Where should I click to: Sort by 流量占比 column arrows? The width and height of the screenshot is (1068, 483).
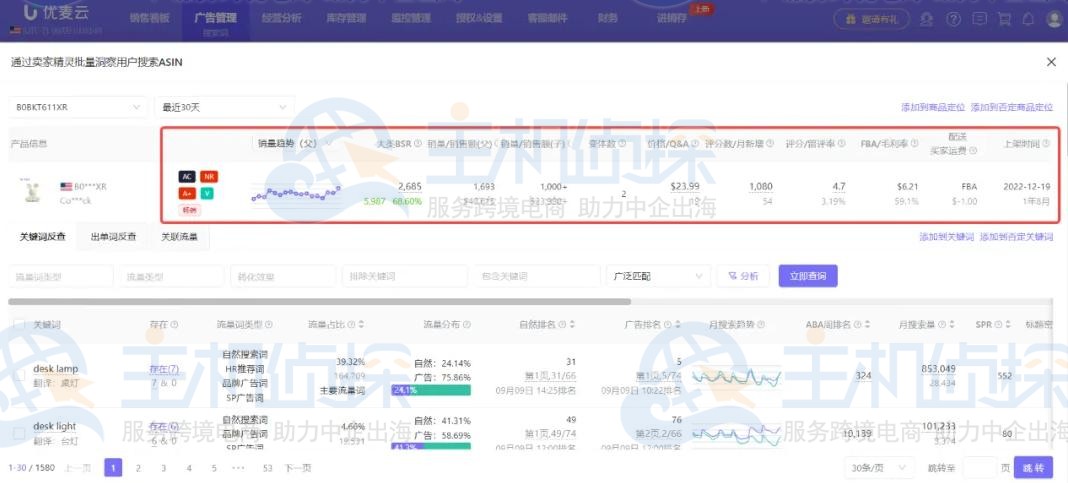[x=361, y=325]
